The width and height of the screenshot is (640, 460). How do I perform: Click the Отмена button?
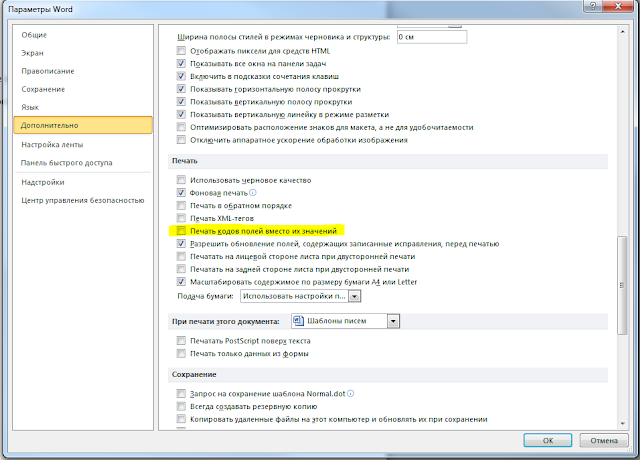[604, 440]
